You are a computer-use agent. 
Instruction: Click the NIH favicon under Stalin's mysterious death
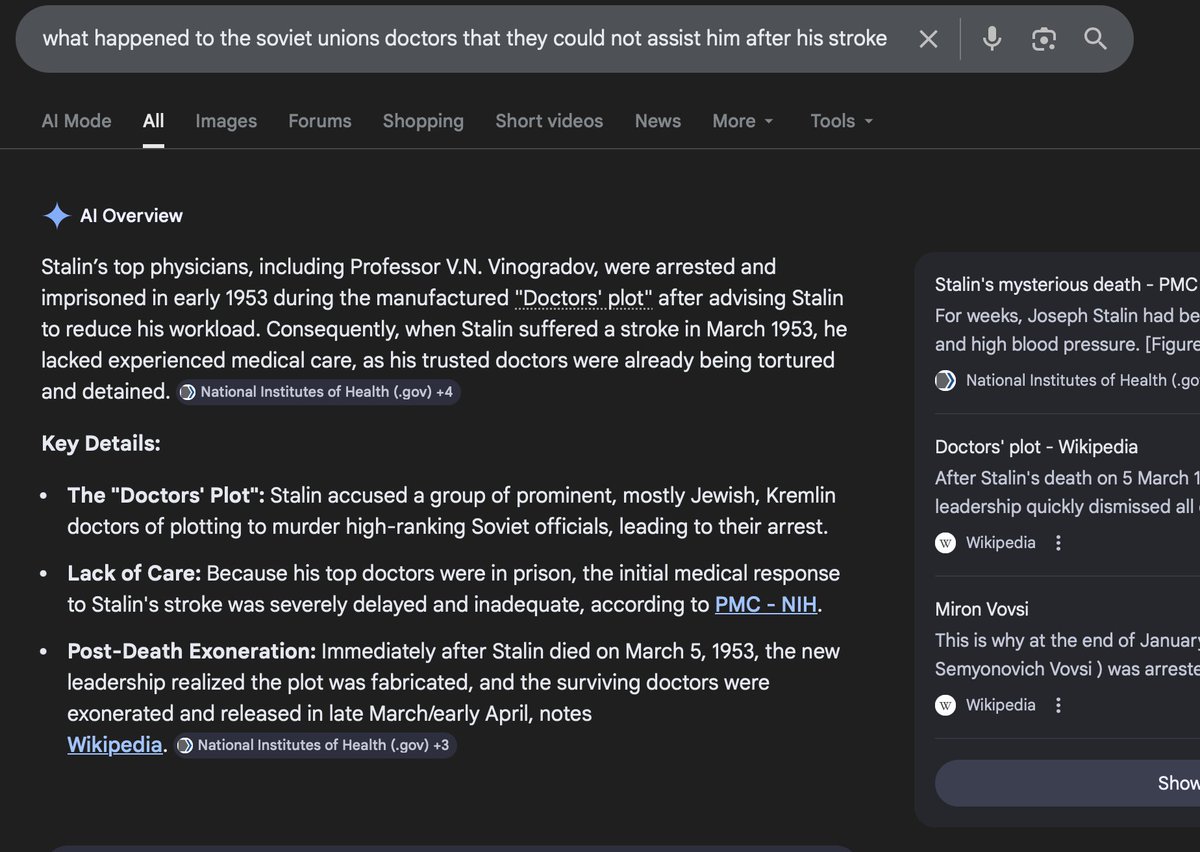[x=945, y=380]
